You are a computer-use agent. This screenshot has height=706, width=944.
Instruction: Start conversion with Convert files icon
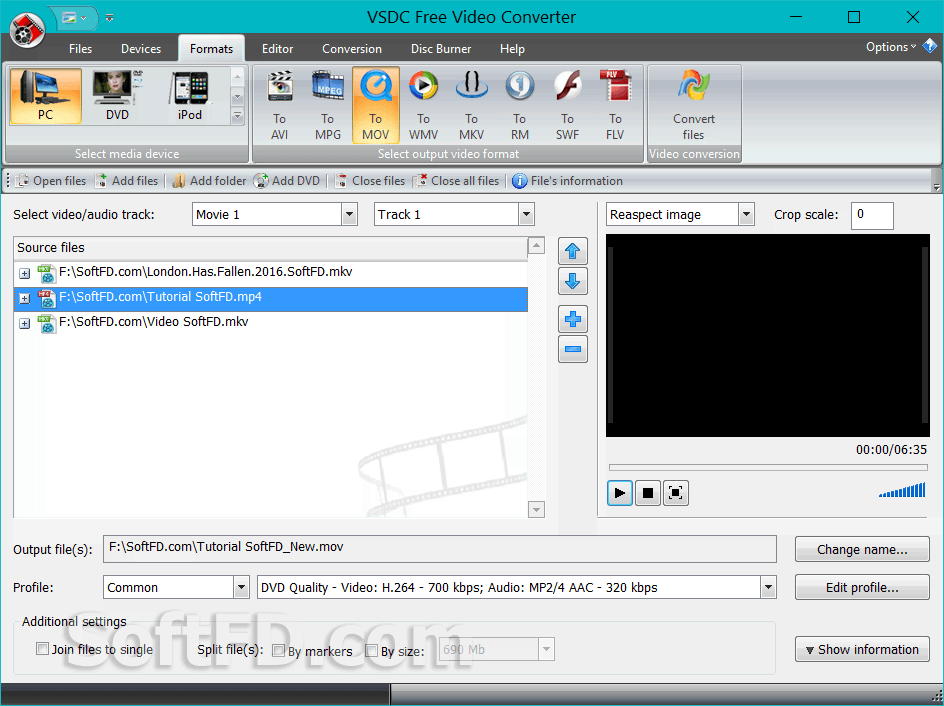694,105
